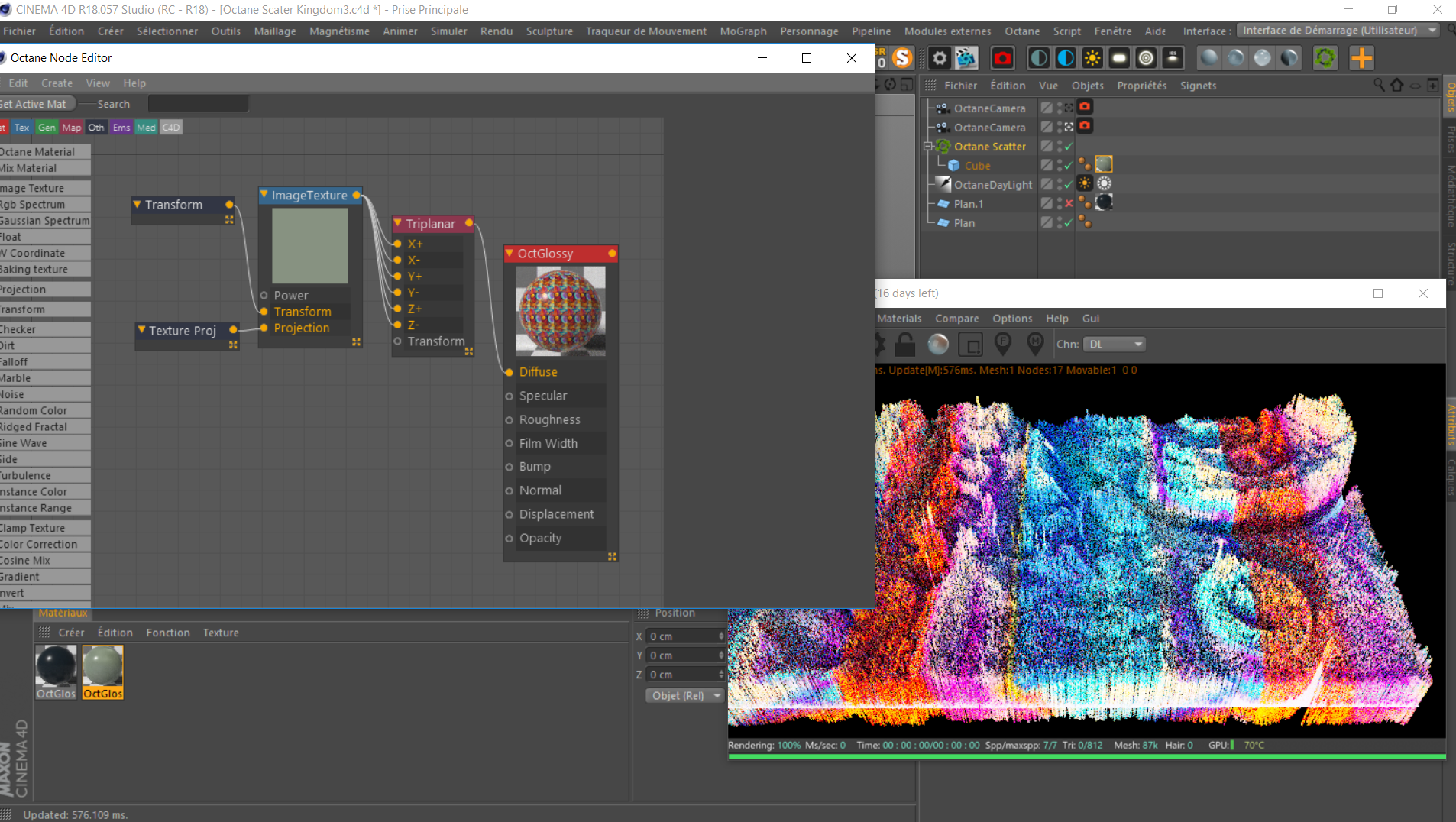Viewport: 1456px width, 822px height.
Task: Toggle the Tex node filter button
Action: point(21,128)
